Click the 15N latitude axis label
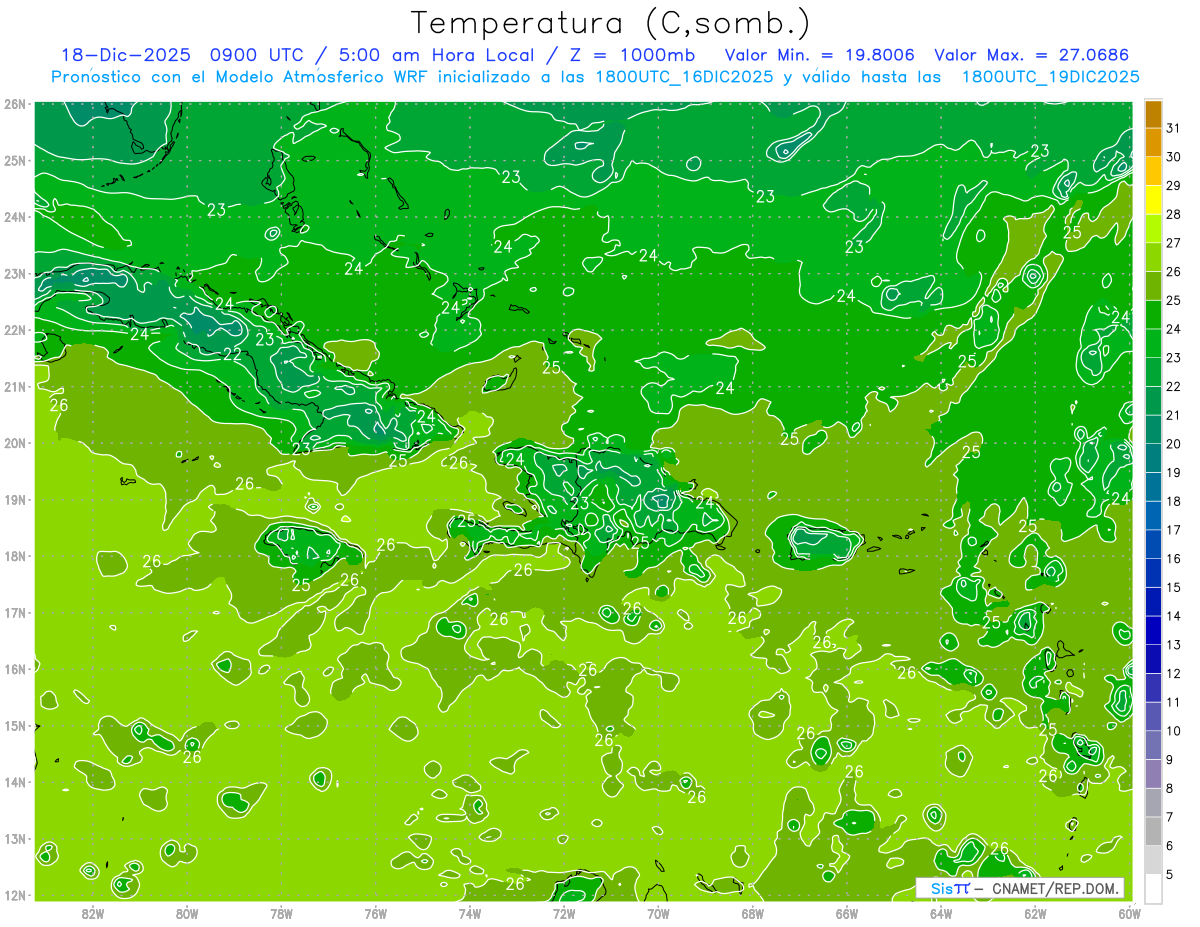 click(x=14, y=725)
